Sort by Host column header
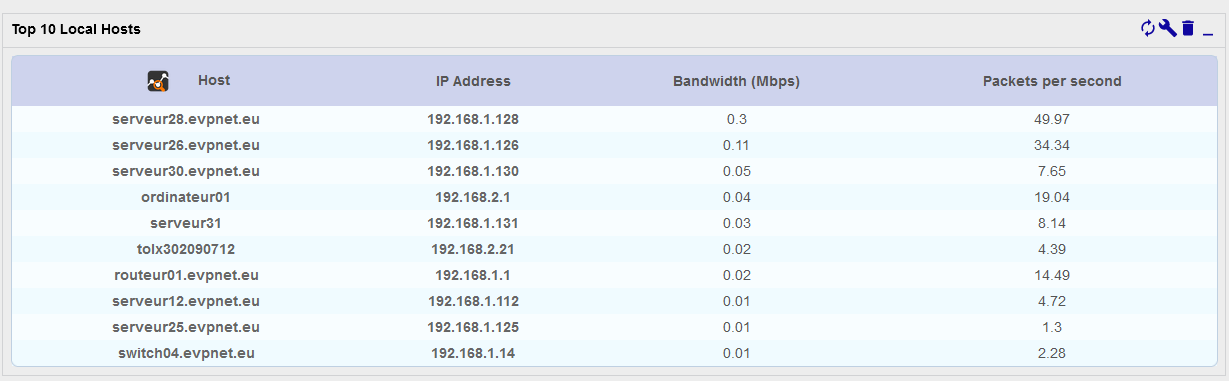Viewport: 1229px width, 381px height. click(214, 81)
